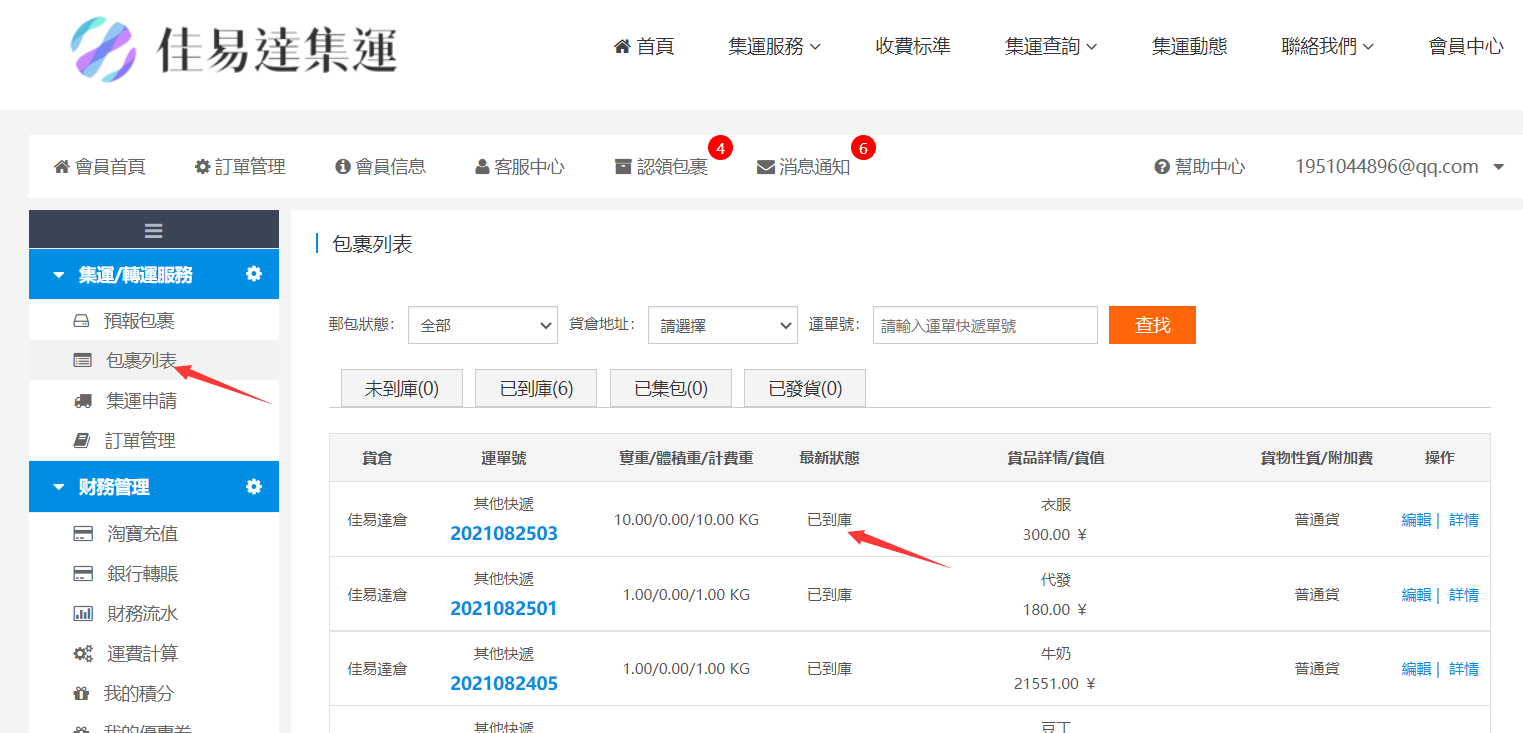Click the 180.00 ¥ value for 代發
Viewport: 1523px width, 733px height.
click(x=1055, y=609)
